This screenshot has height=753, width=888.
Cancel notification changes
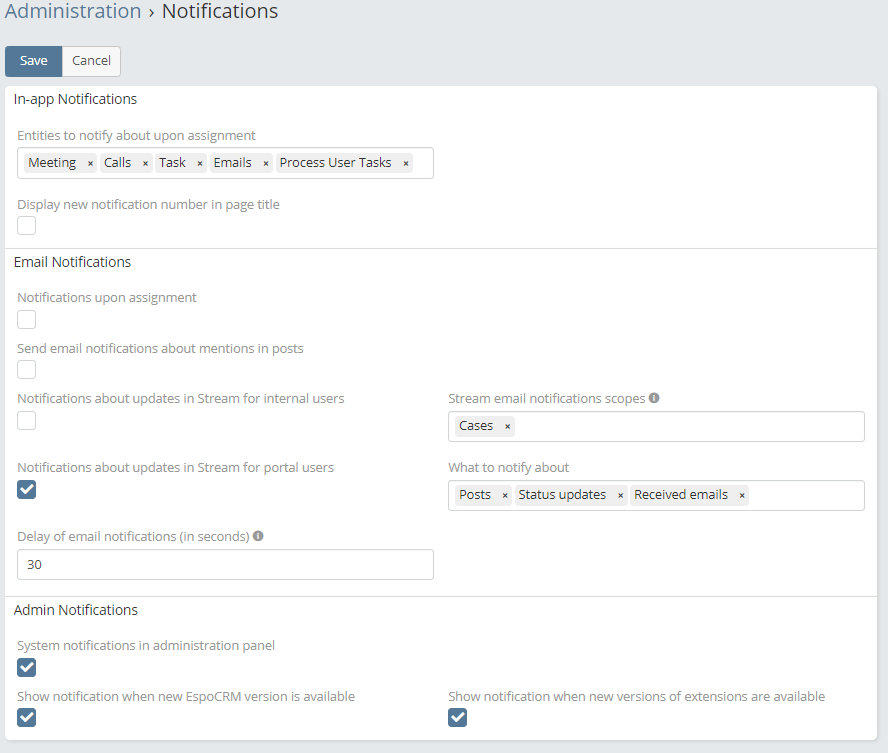coord(91,61)
